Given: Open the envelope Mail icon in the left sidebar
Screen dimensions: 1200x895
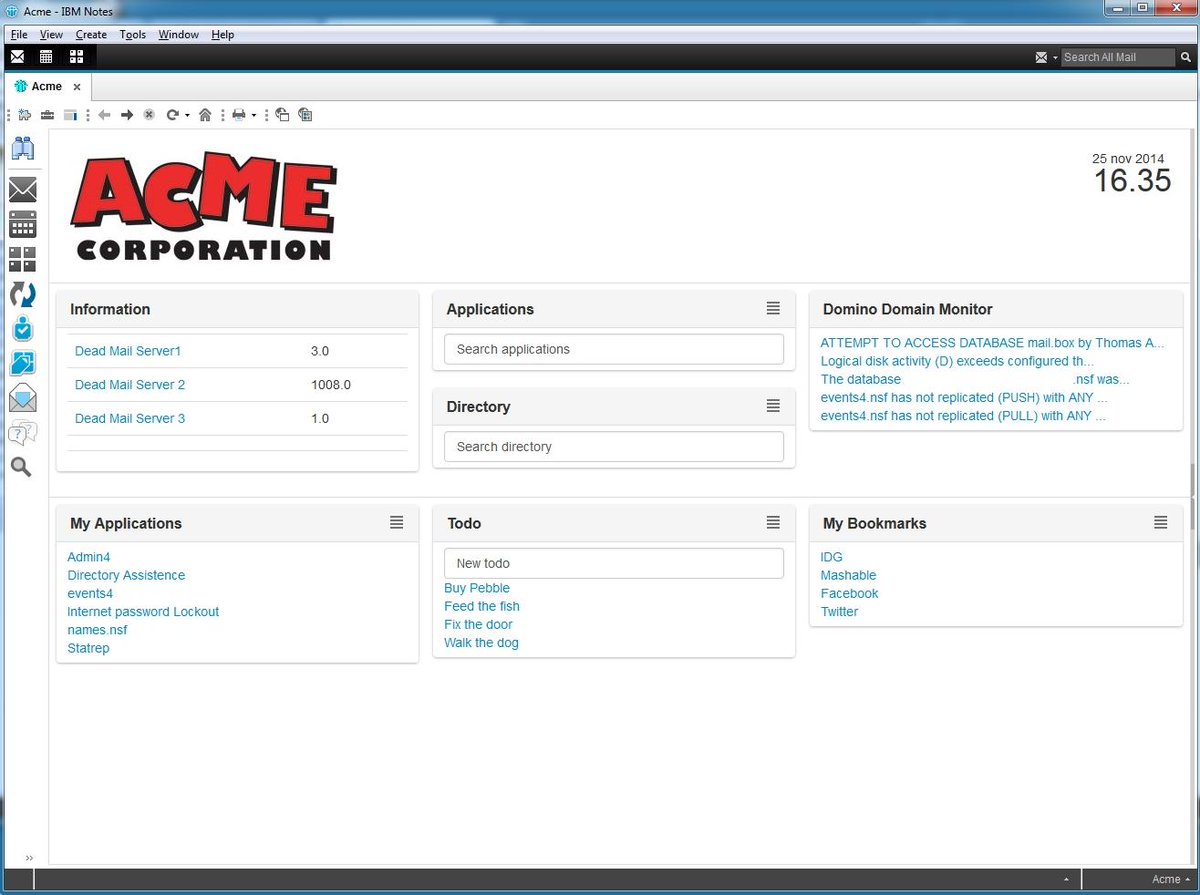Looking at the screenshot, I should click(22, 189).
